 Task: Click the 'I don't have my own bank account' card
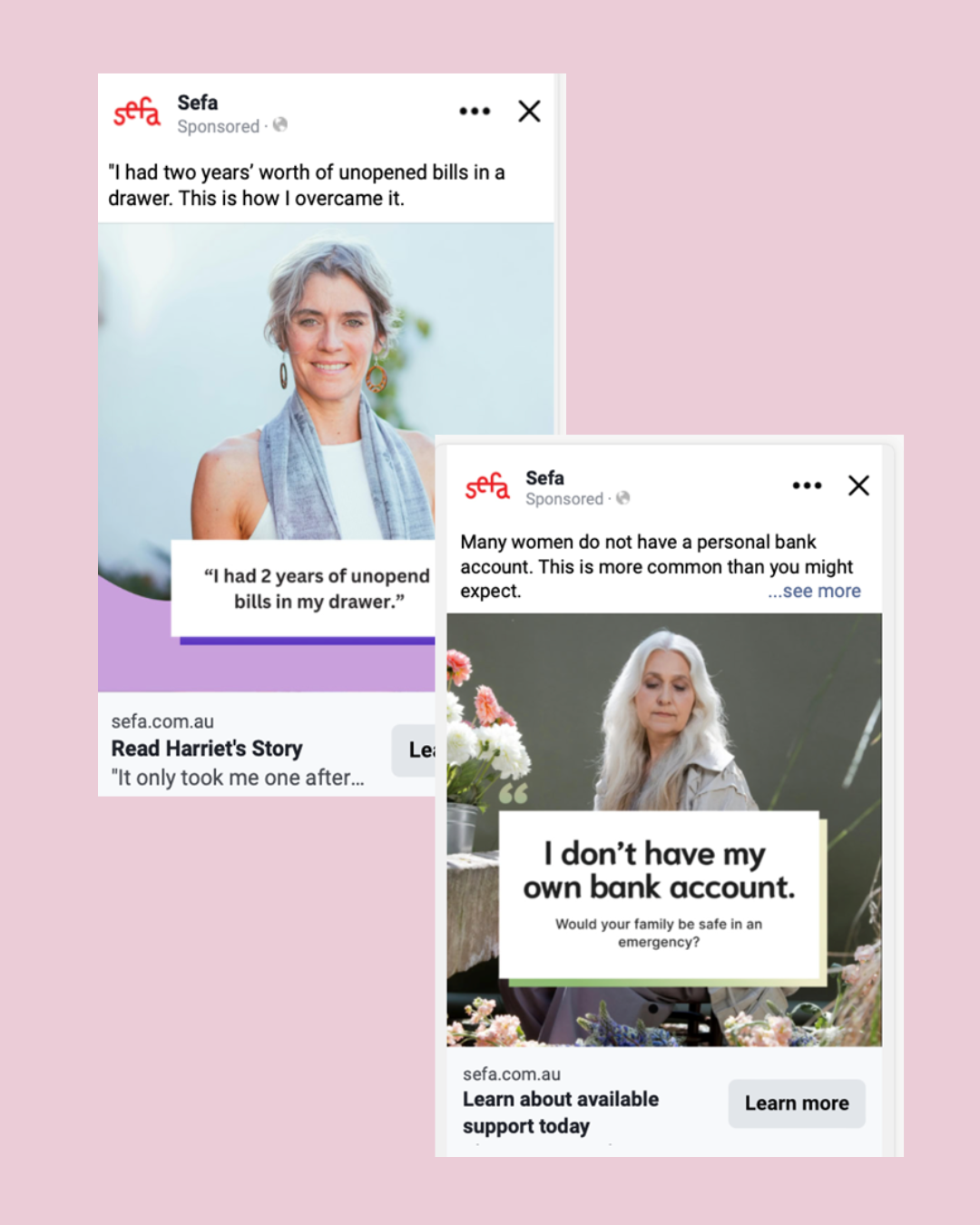pyautogui.click(x=660, y=895)
